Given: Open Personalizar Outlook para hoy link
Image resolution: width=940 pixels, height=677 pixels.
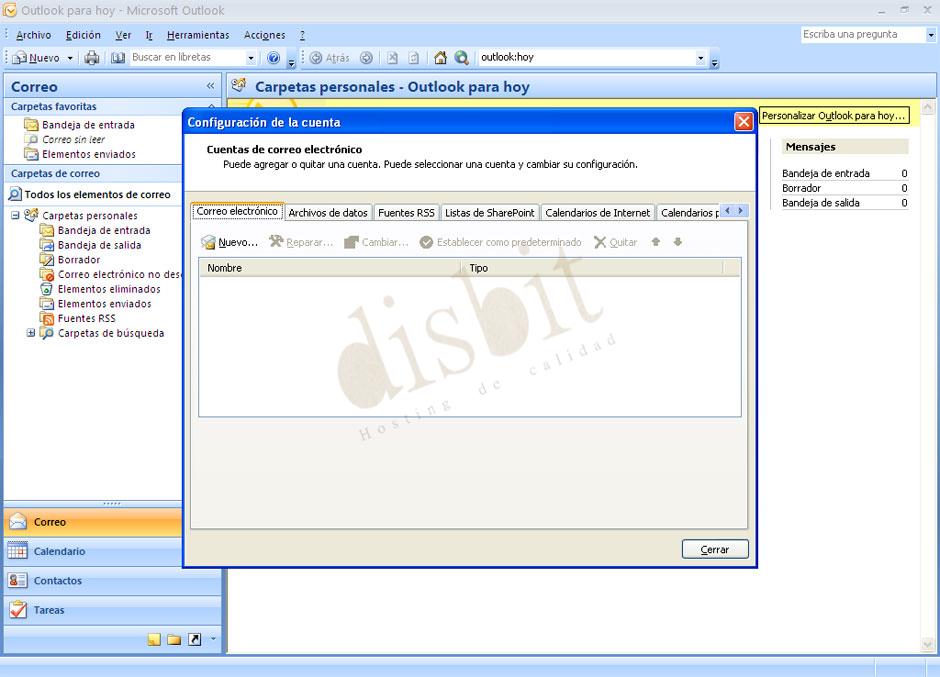Looking at the screenshot, I should click(x=835, y=115).
